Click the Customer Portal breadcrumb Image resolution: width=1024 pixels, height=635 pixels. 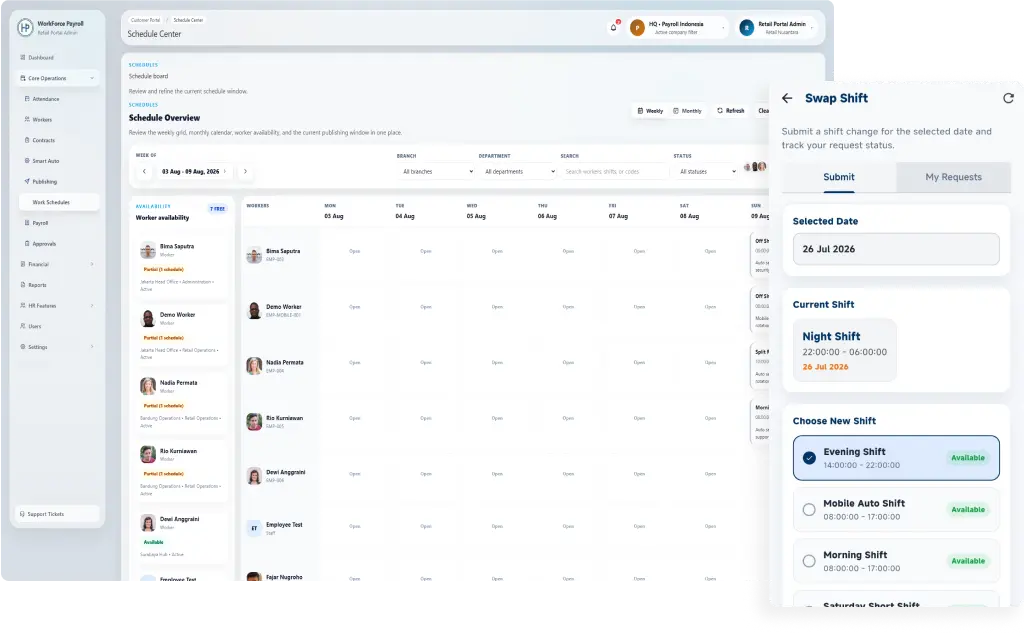tap(145, 20)
